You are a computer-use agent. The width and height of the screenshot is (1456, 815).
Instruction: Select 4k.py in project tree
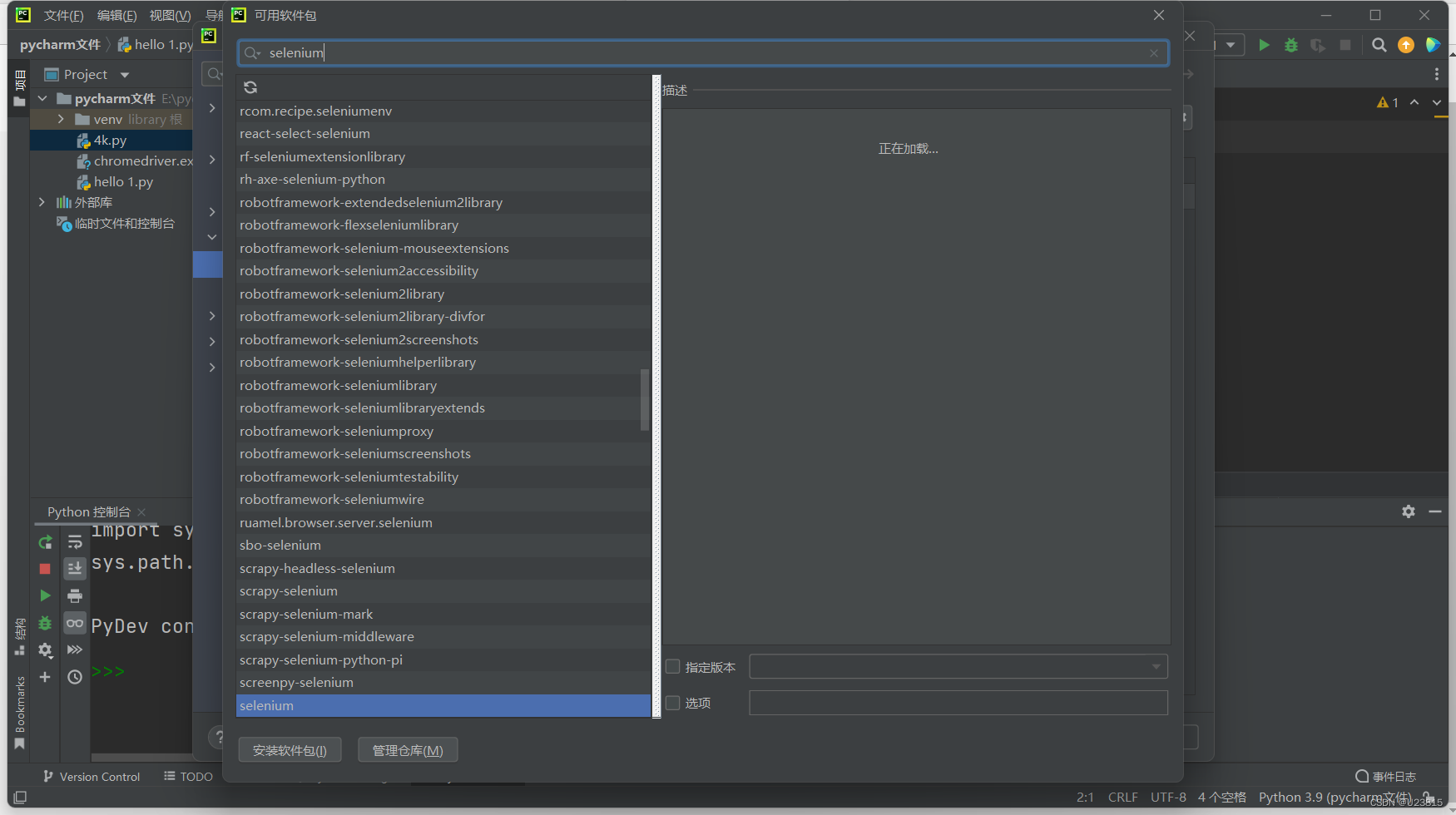(x=110, y=141)
